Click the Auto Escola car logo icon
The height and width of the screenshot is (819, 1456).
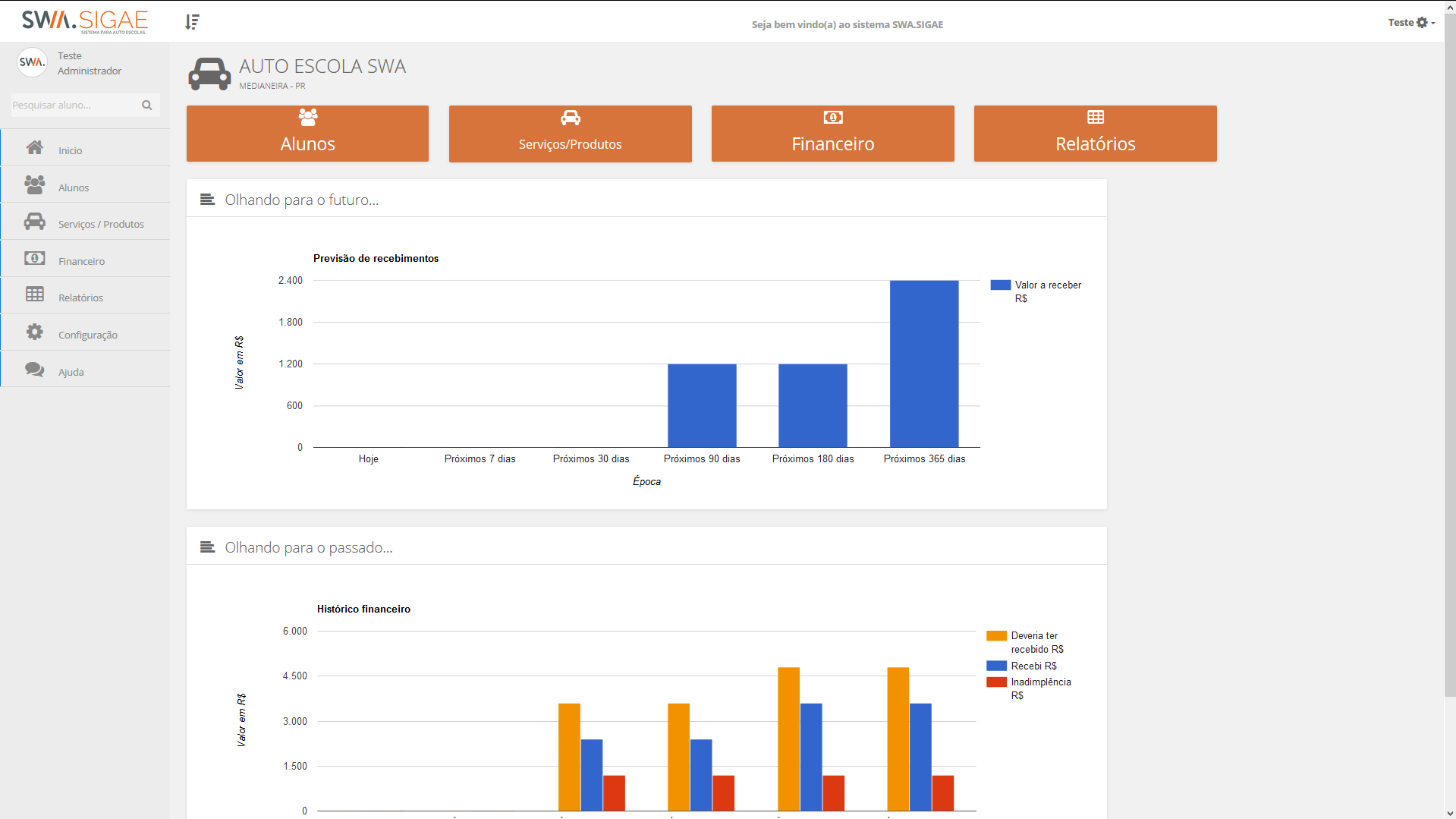pos(209,74)
